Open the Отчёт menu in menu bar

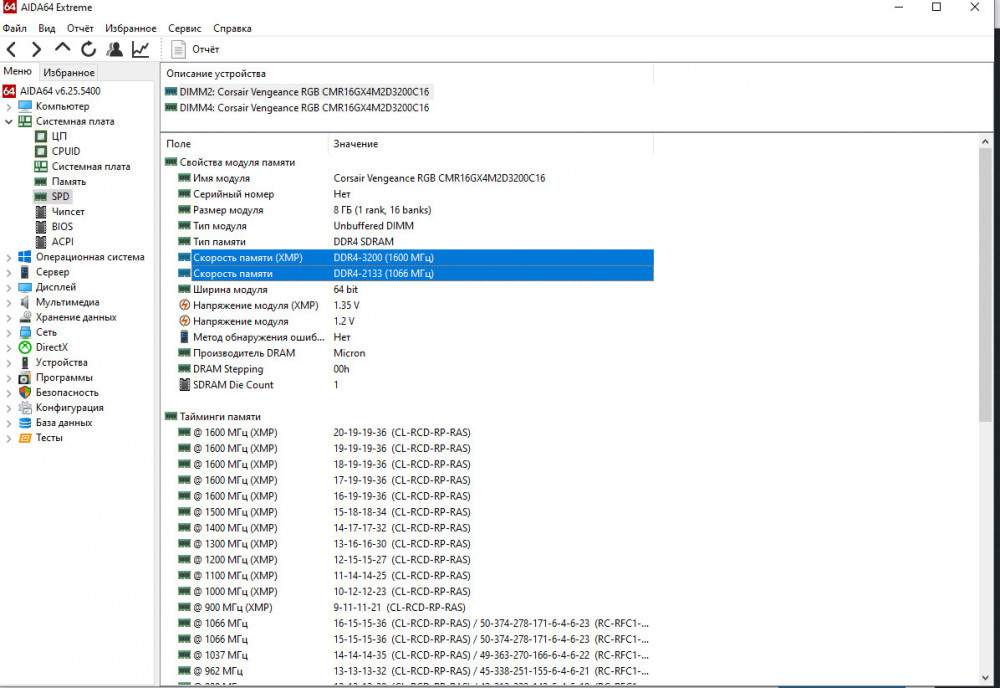(80, 28)
